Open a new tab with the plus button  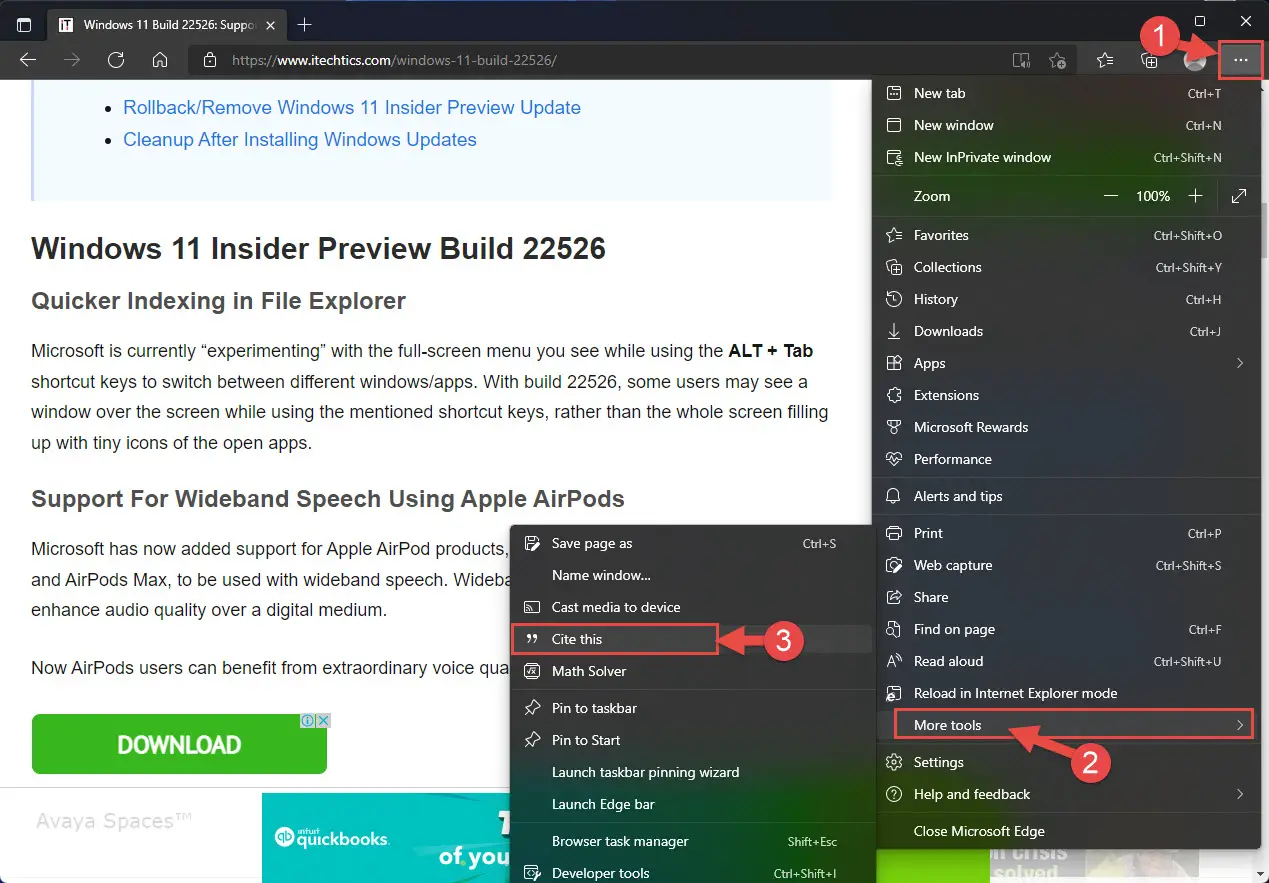pyautogui.click(x=305, y=24)
